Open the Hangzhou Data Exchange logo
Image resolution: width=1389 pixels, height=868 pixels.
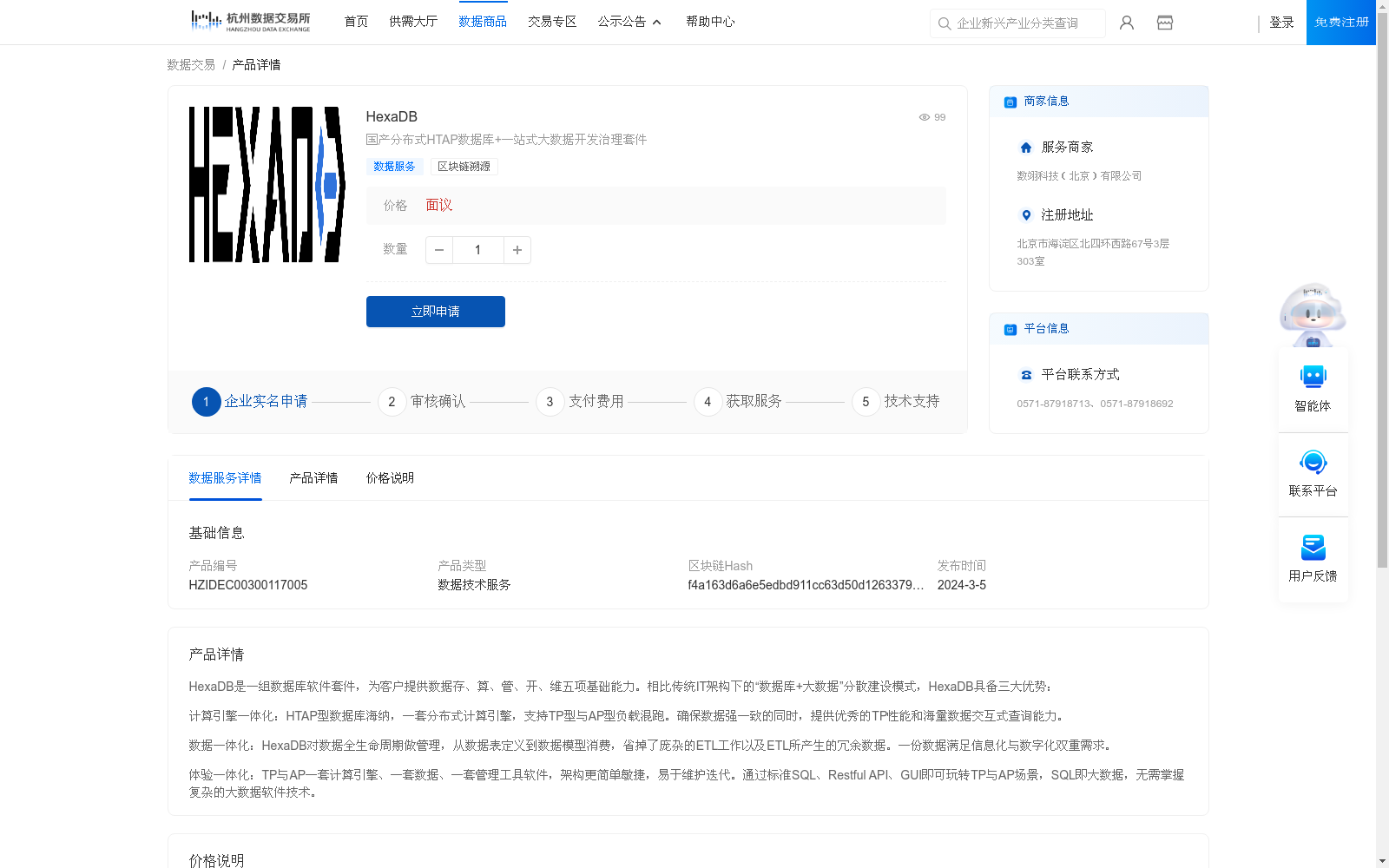point(251,21)
